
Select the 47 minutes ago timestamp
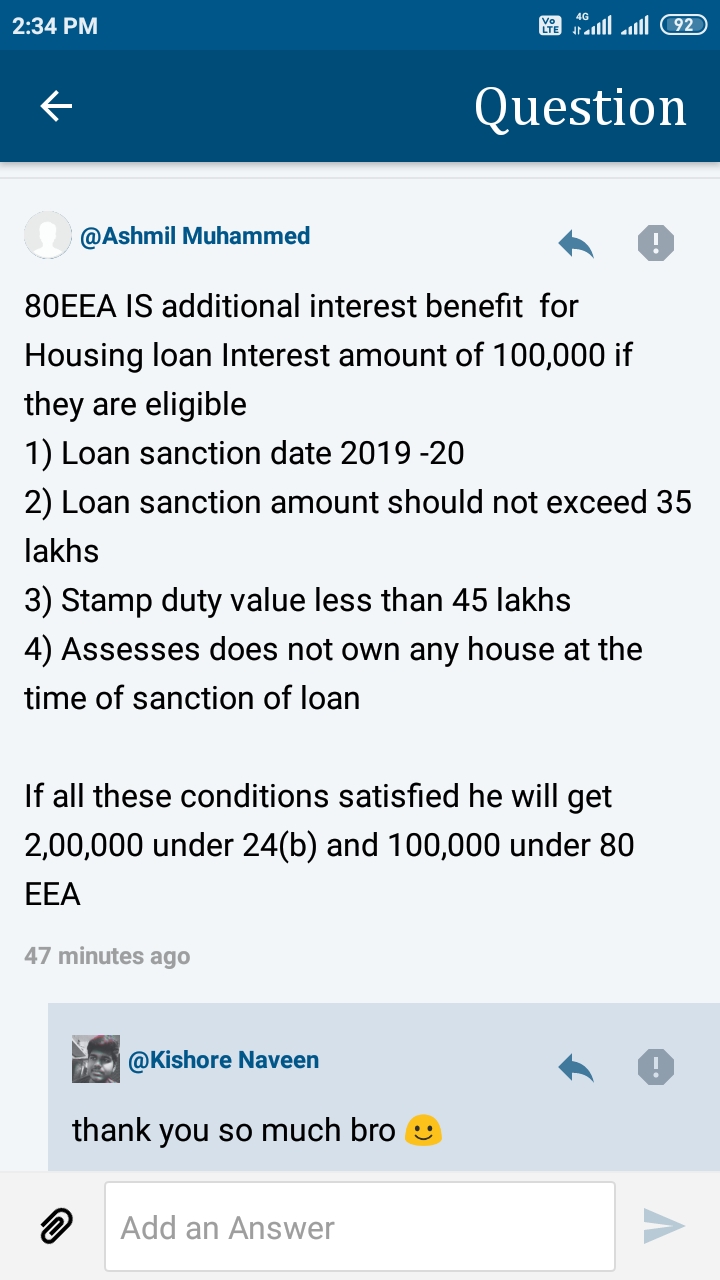[107, 956]
